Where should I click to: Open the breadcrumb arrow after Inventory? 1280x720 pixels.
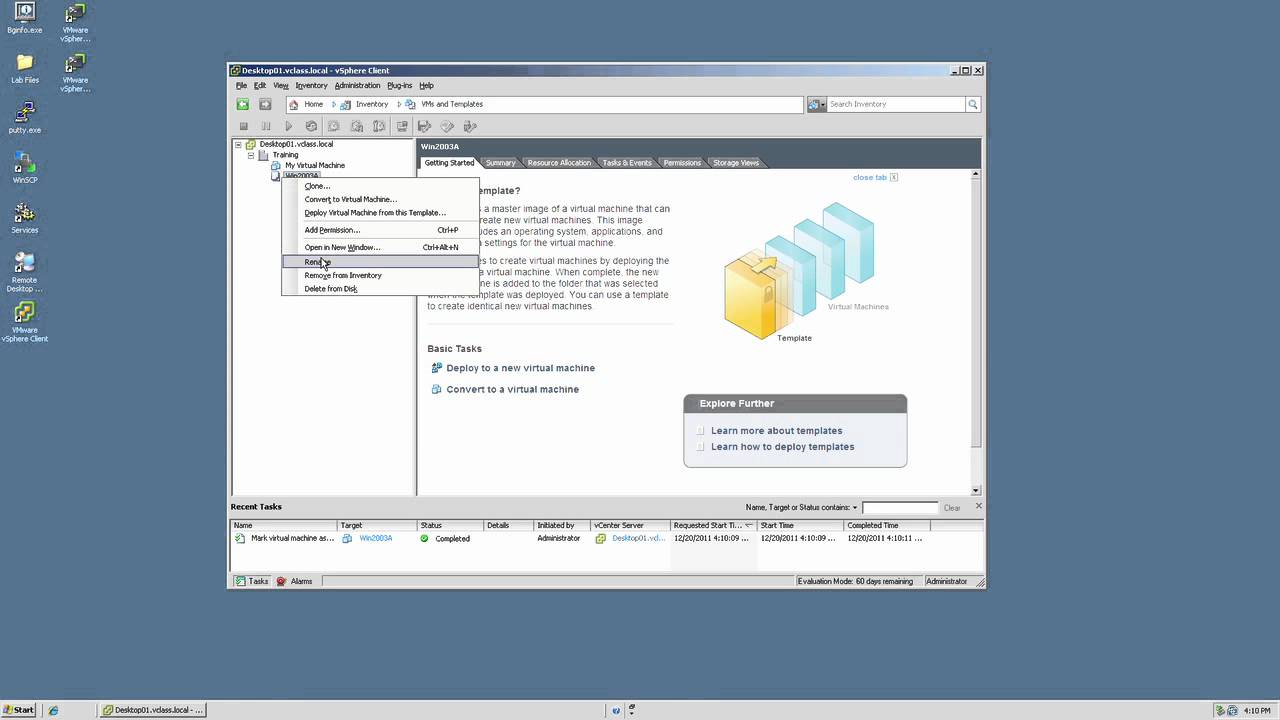coord(398,104)
